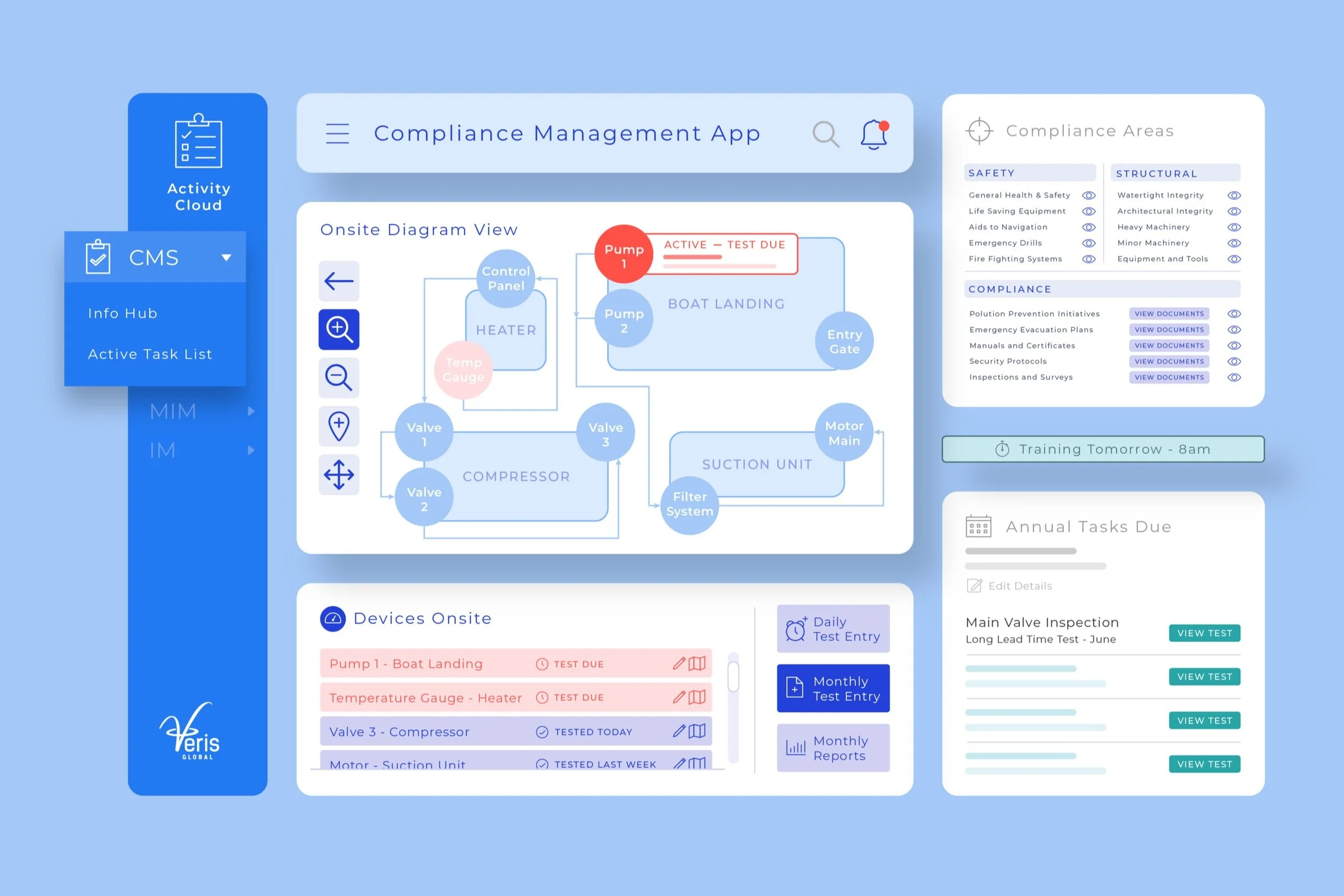The height and width of the screenshot is (896, 1344).
Task: Open search with the magnifier icon
Action: [825, 134]
